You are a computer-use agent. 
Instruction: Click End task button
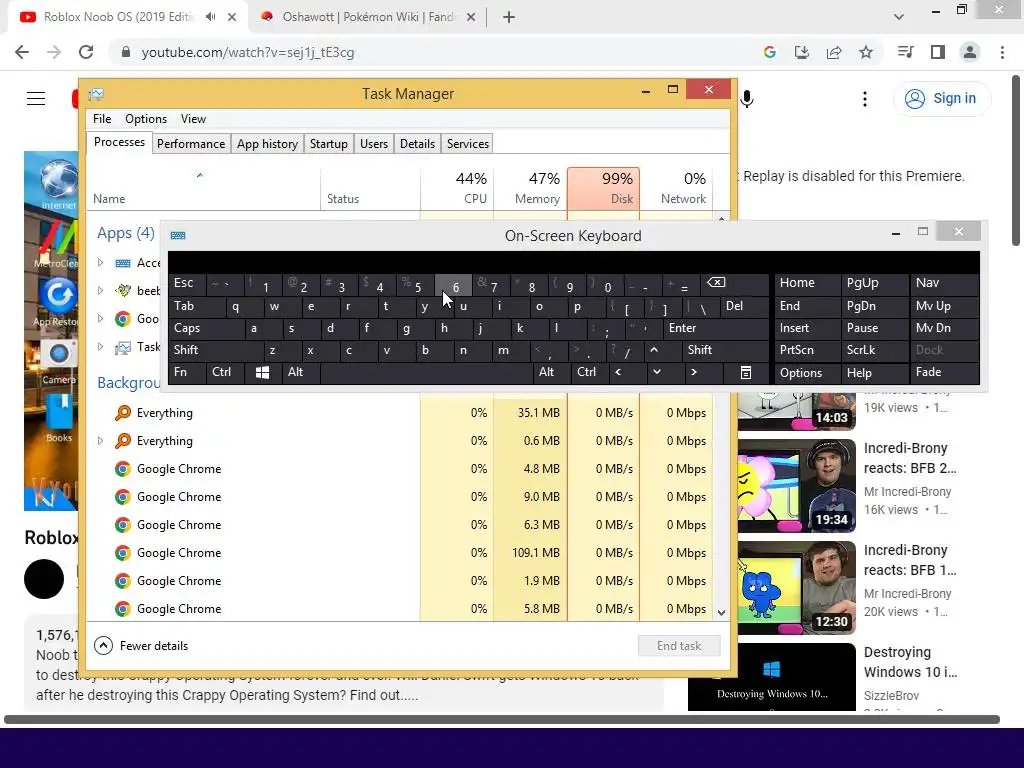679,646
